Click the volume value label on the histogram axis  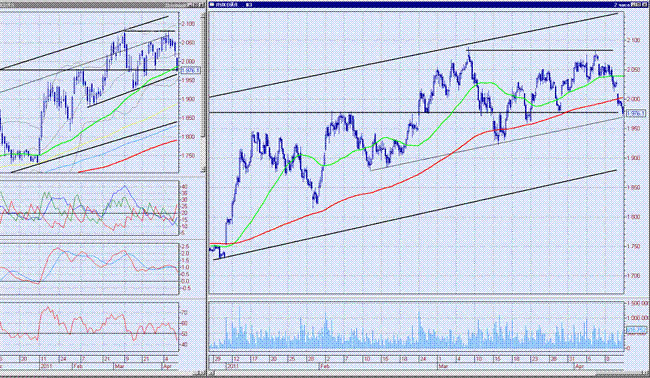635,330
